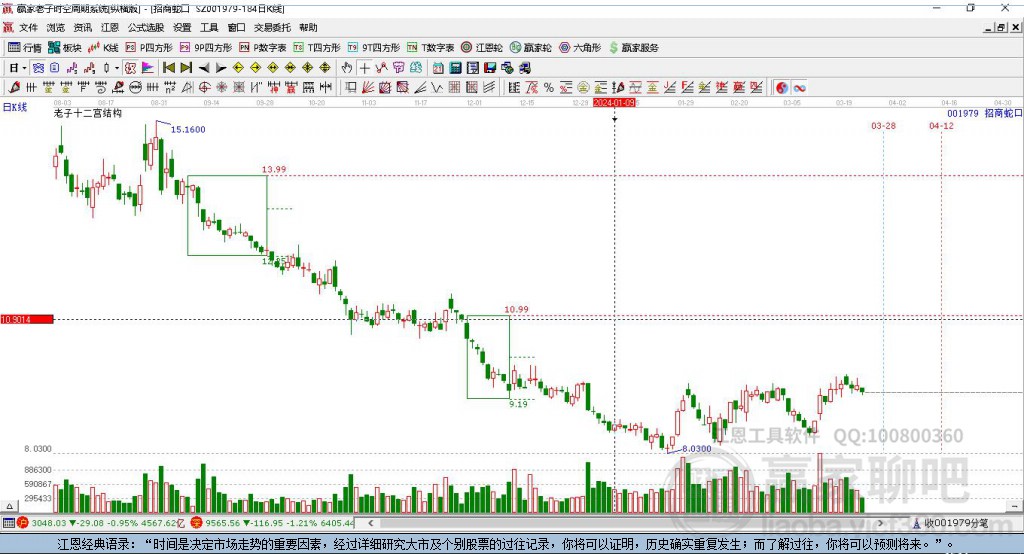The height and width of the screenshot is (554, 1024).
Task: Click the 001979 招商蛇口 stock label
Action: (x=984, y=113)
